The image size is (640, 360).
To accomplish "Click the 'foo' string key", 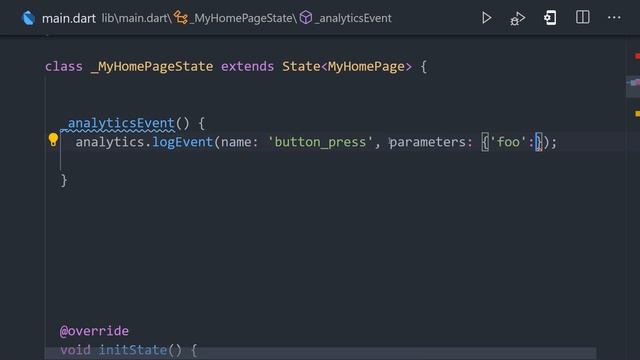I will point(508,142).
